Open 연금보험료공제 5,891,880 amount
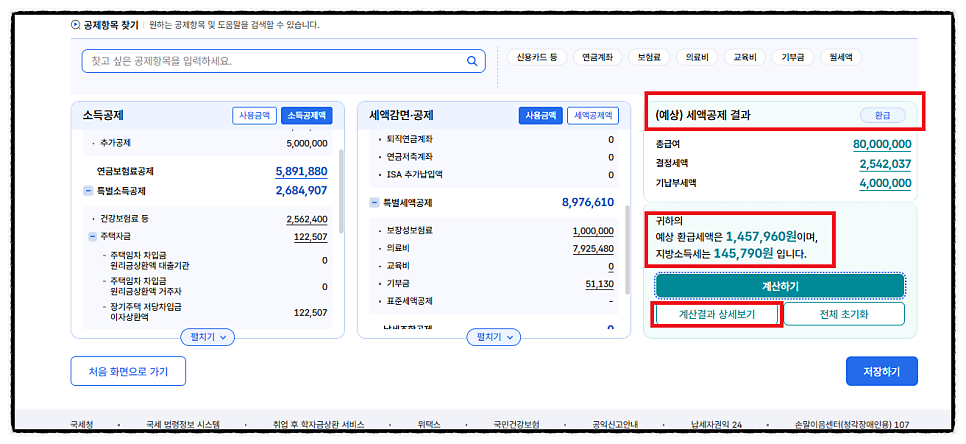The height and width of the screenshot is (444, 966). (x=301, y=172)
